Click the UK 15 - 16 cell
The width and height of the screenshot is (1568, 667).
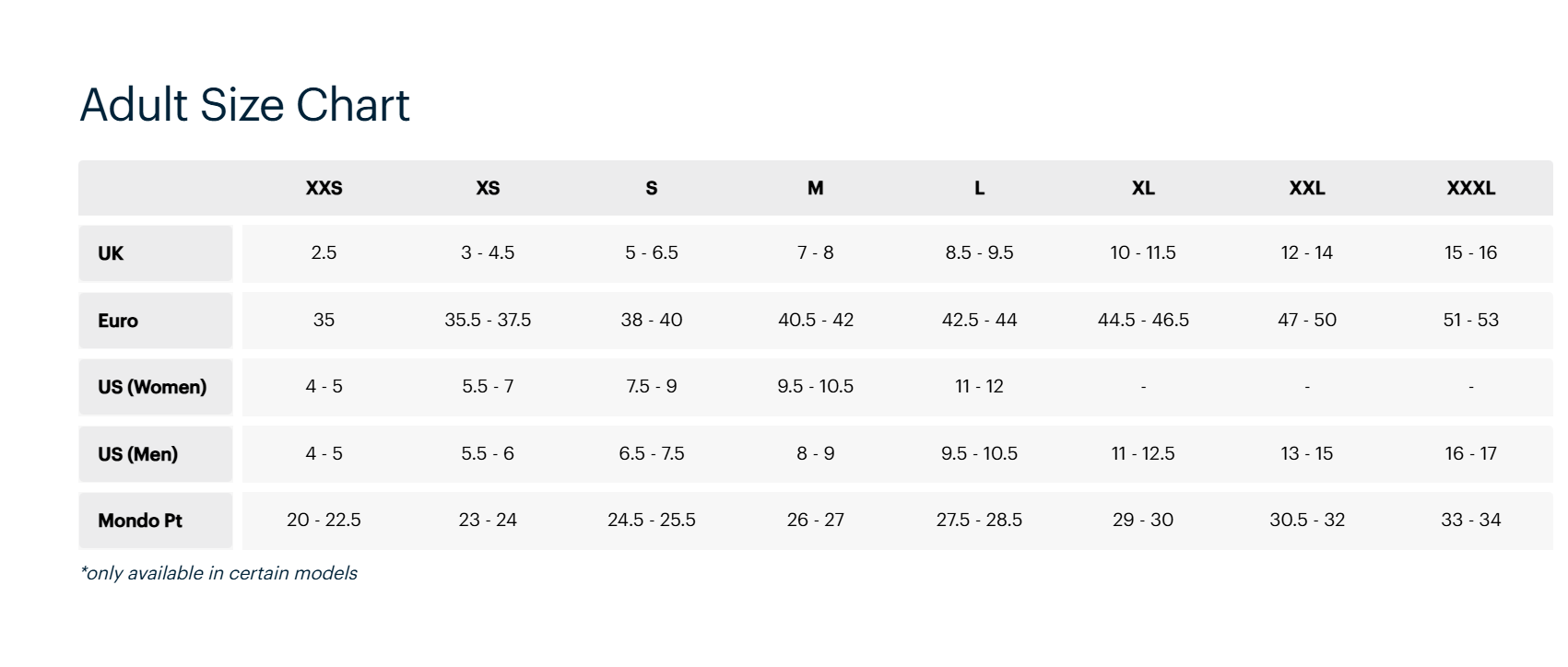pyautogui.click(x=1470, y=252)
